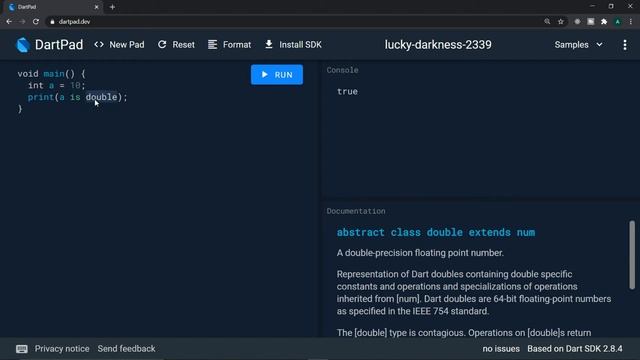Click 'Based on Dart SDK 2.8.4' text
Viewport: 640px width, 360px height.
tap(575, 349)
